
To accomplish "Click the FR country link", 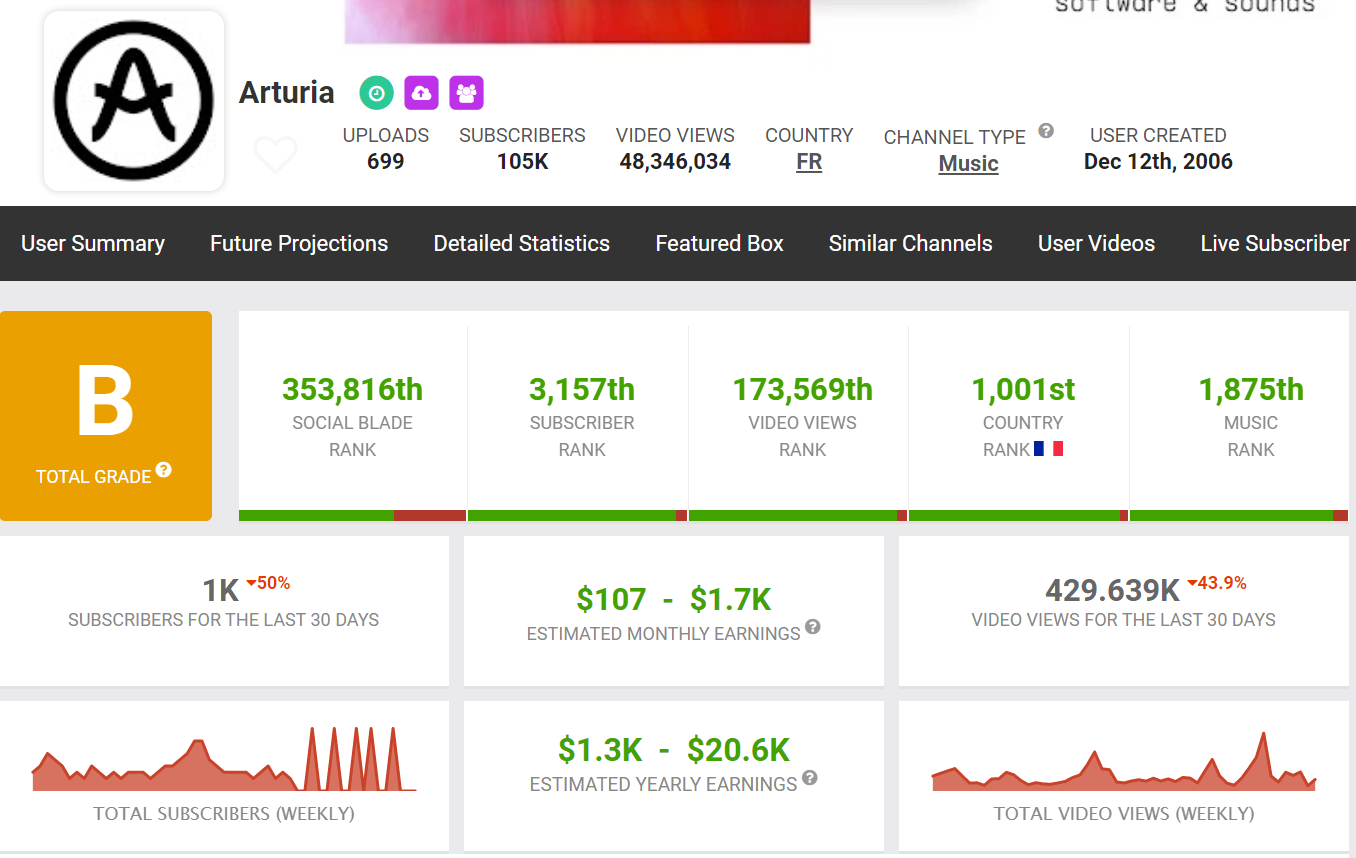I will 809,162.
